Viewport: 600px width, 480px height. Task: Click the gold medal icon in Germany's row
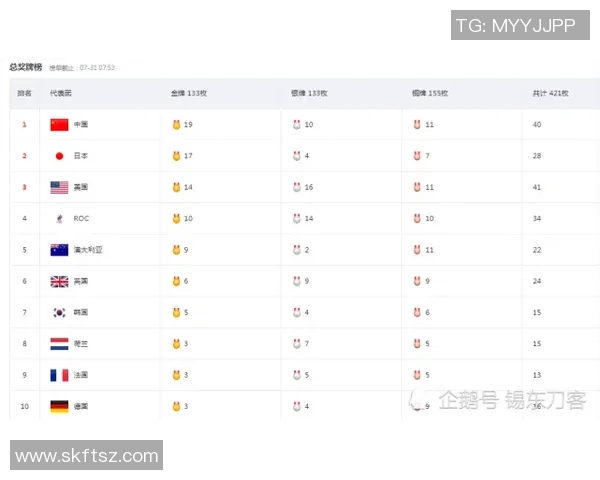pyautogui.click(x=176, y=407)
